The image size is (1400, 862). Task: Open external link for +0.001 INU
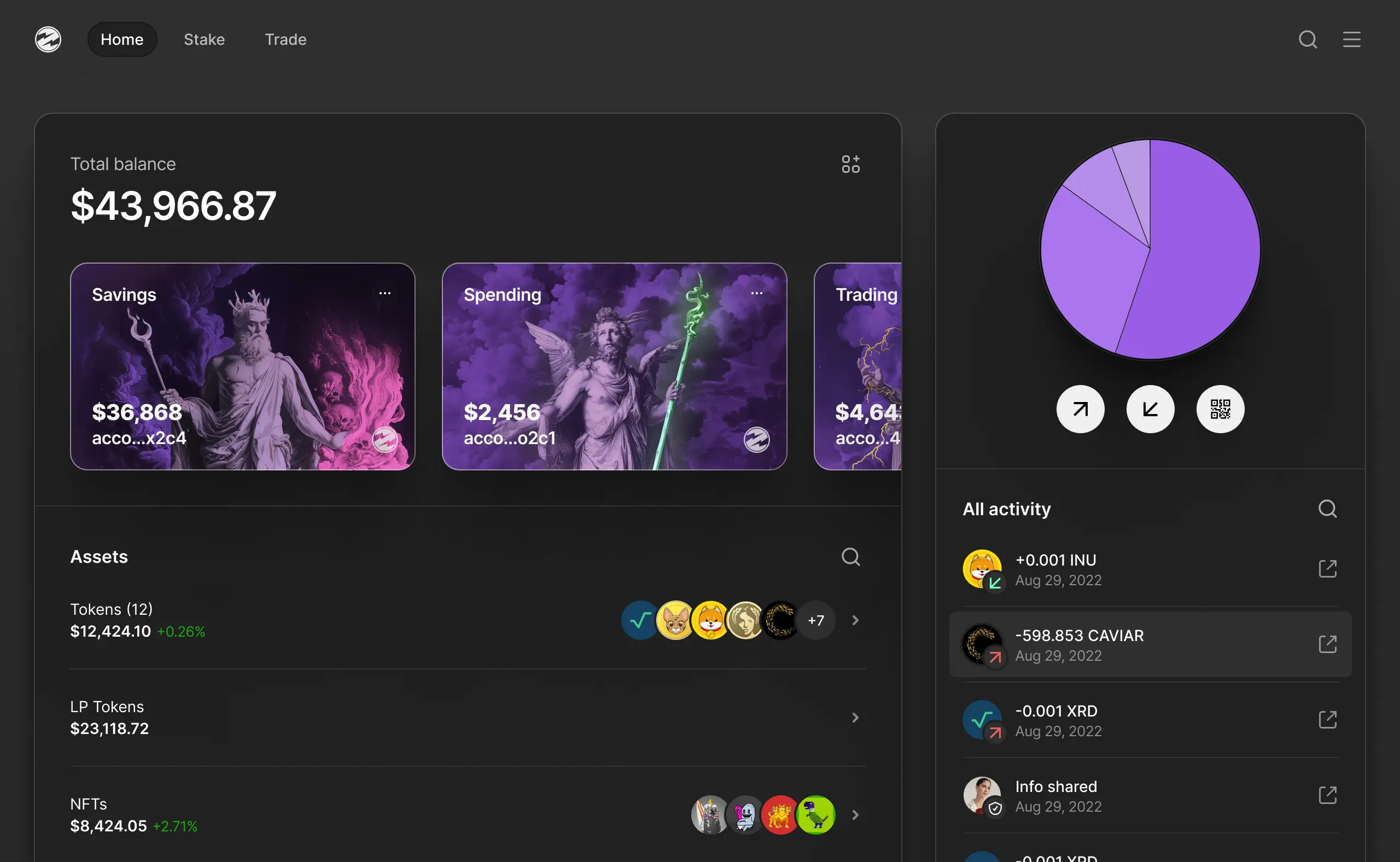tap(1328, 569)
